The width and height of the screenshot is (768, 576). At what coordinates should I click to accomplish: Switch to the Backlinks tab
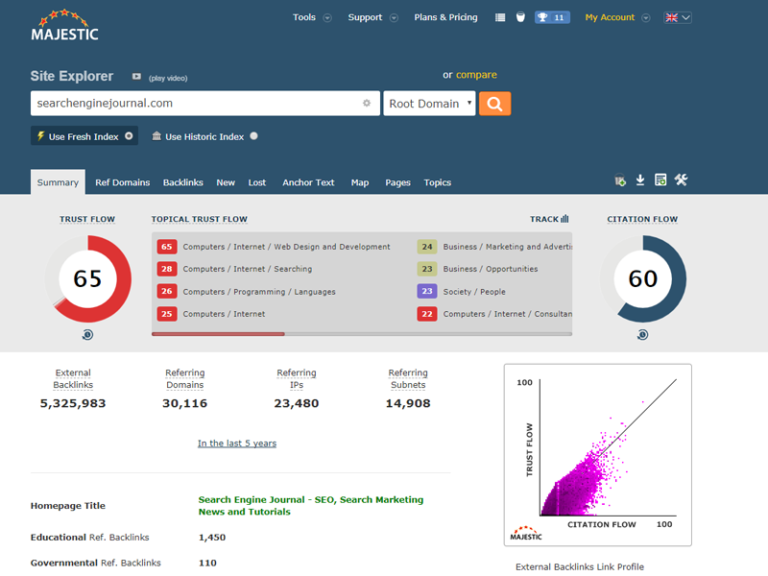tap(183, 182)
